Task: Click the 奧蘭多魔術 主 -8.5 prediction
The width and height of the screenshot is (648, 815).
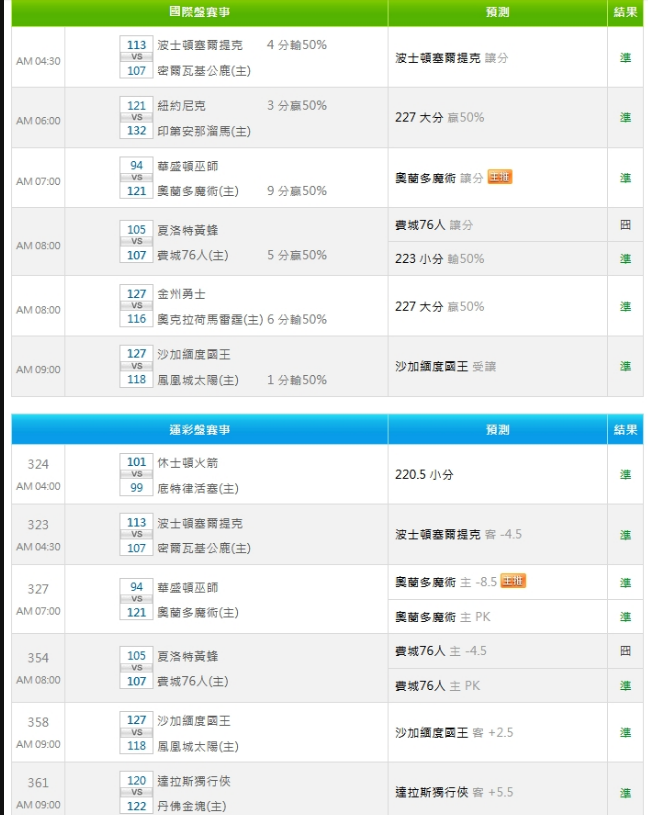Action: (x=446, y=582)
